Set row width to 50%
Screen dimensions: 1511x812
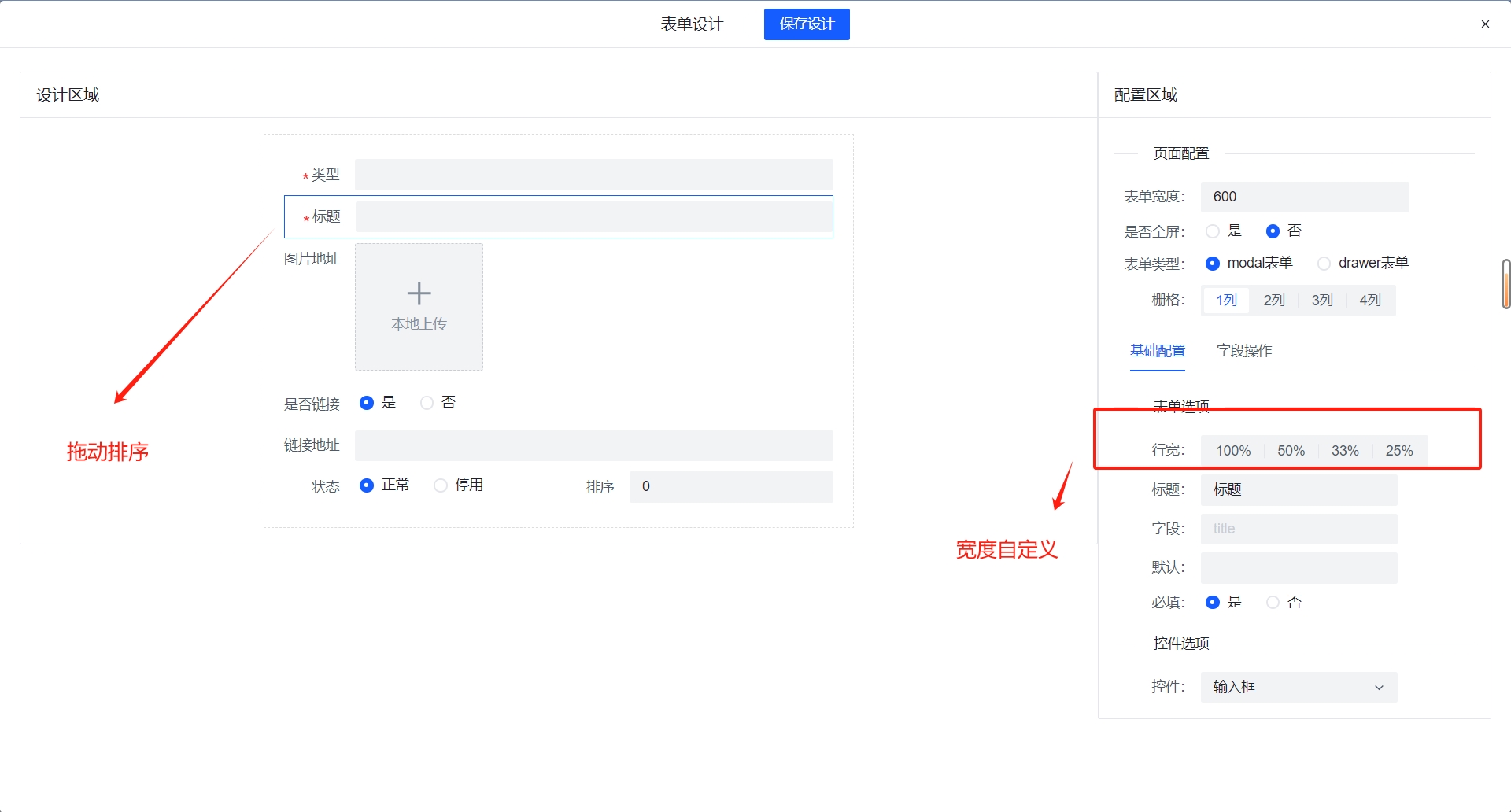1291,451
